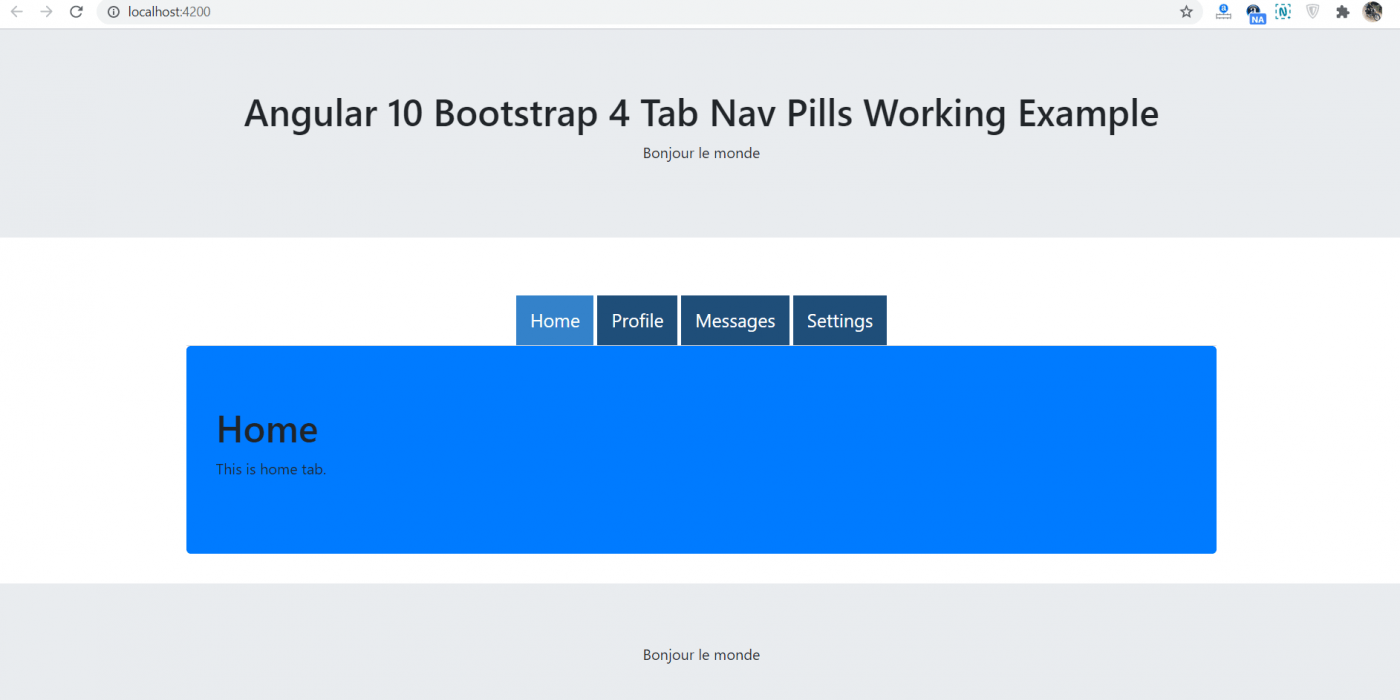This screenshot has width=1400, height=700.
Task: Open the Chrome profile avatar
Action: coord(1374,12)
